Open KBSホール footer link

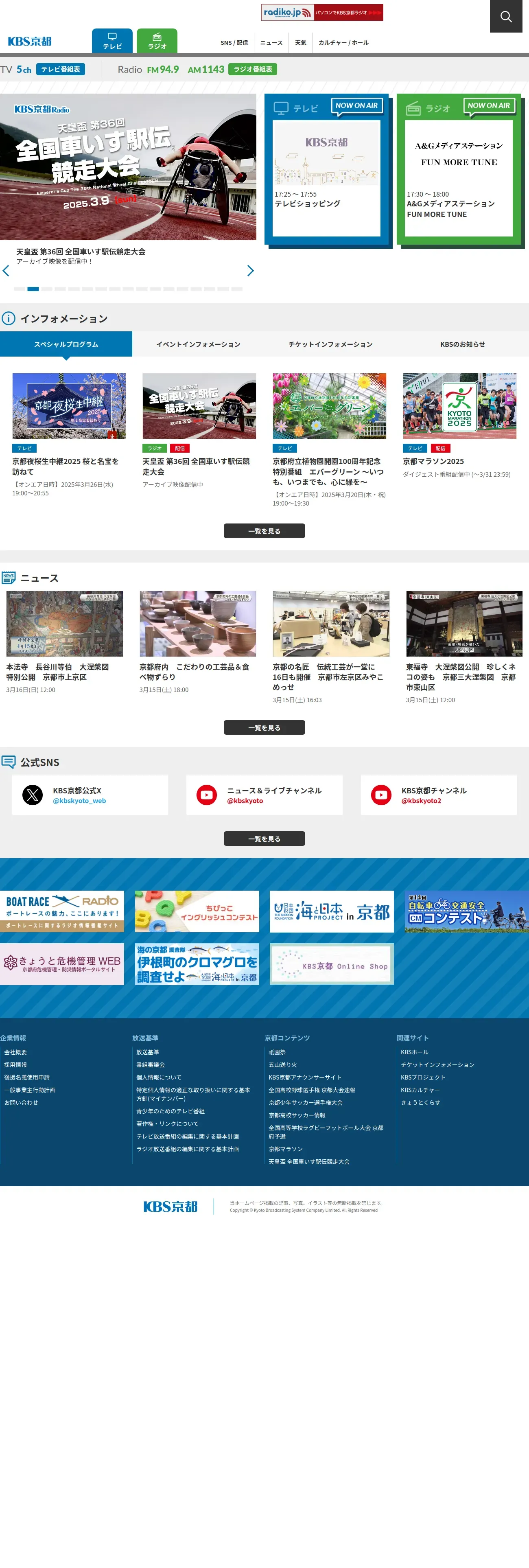pos(415,1052)
